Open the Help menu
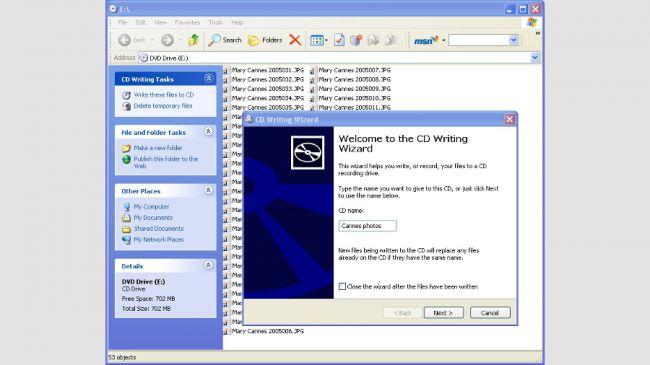 [237, 22]
